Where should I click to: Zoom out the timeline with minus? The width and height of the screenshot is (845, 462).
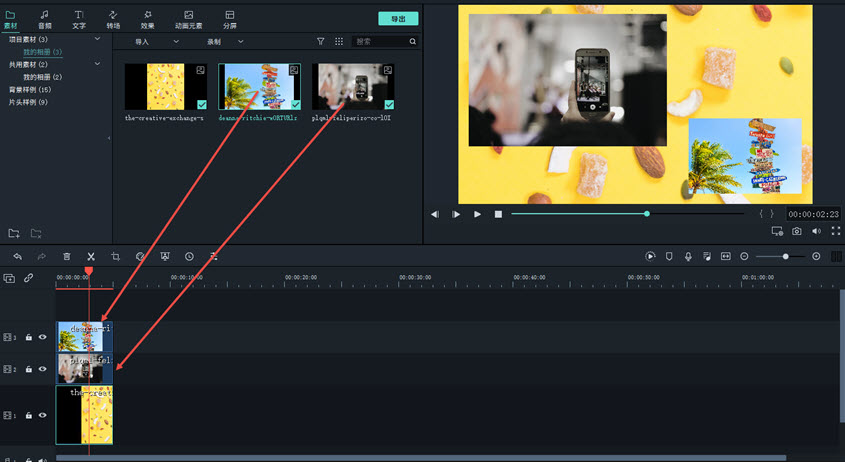[744, 257]
